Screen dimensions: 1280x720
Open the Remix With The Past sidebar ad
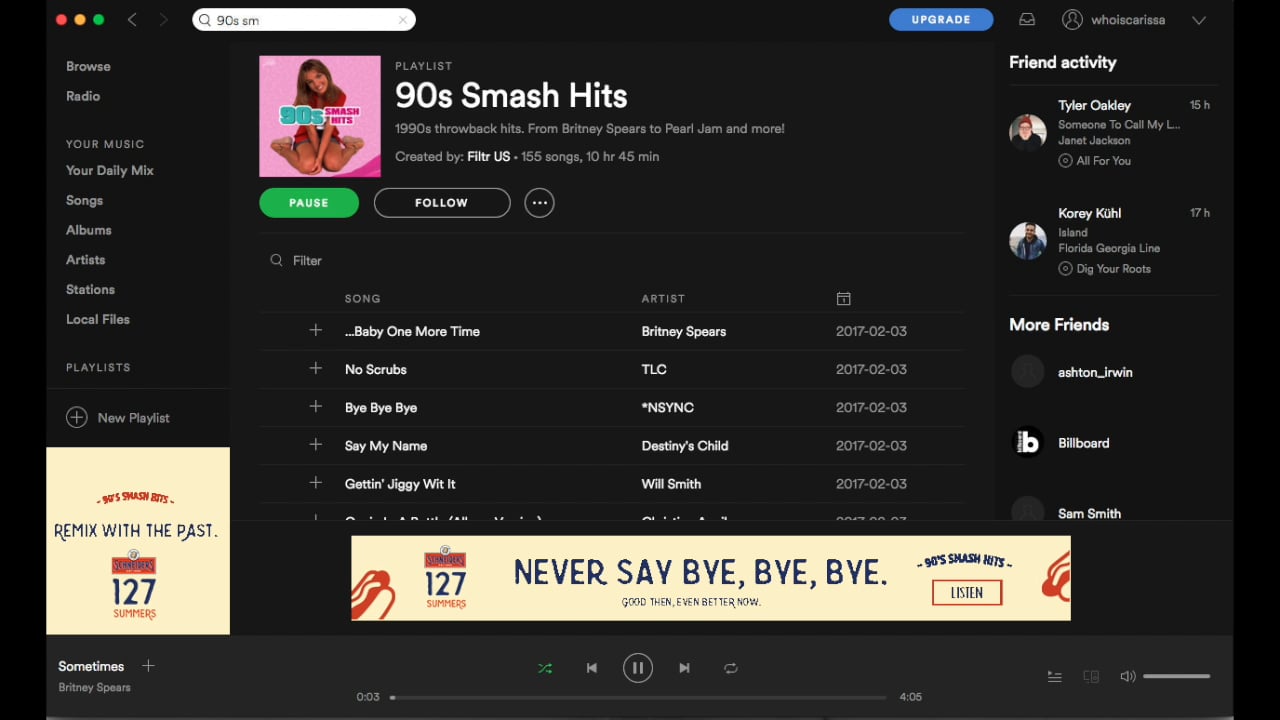point(138,540)
